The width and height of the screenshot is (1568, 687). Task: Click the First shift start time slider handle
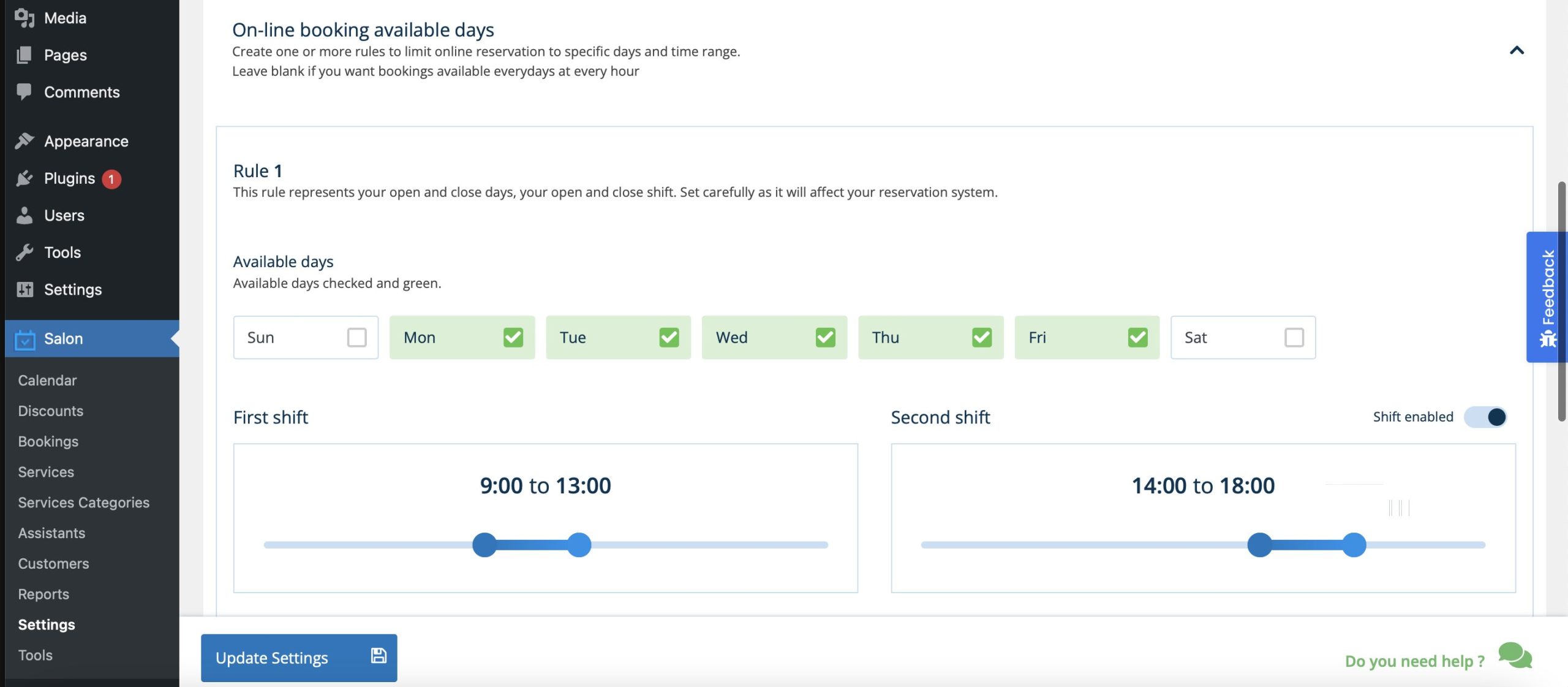(484, 545)
